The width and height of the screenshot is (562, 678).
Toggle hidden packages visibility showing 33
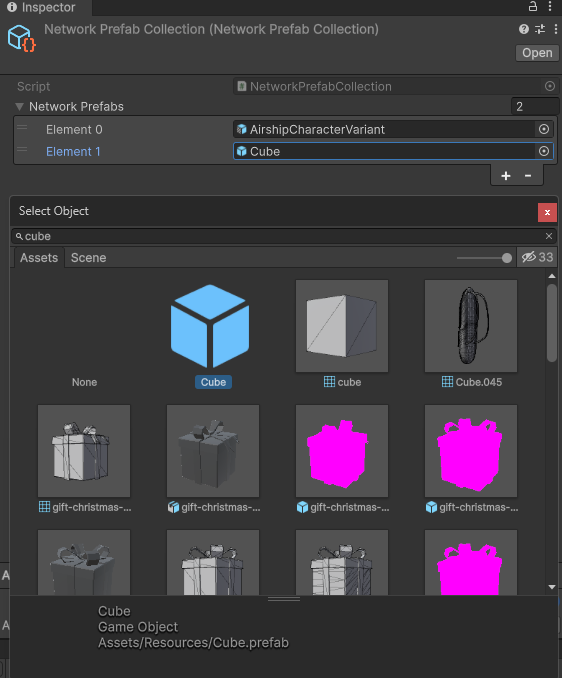point(537,257)
